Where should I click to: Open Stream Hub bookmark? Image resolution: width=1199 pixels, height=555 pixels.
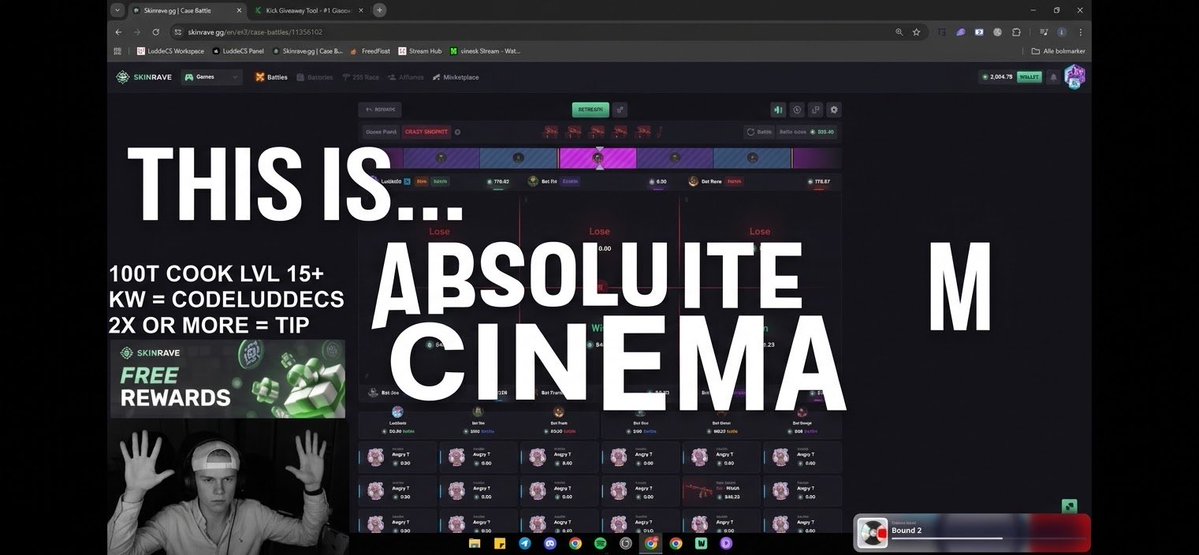click(x=421, y=51)
